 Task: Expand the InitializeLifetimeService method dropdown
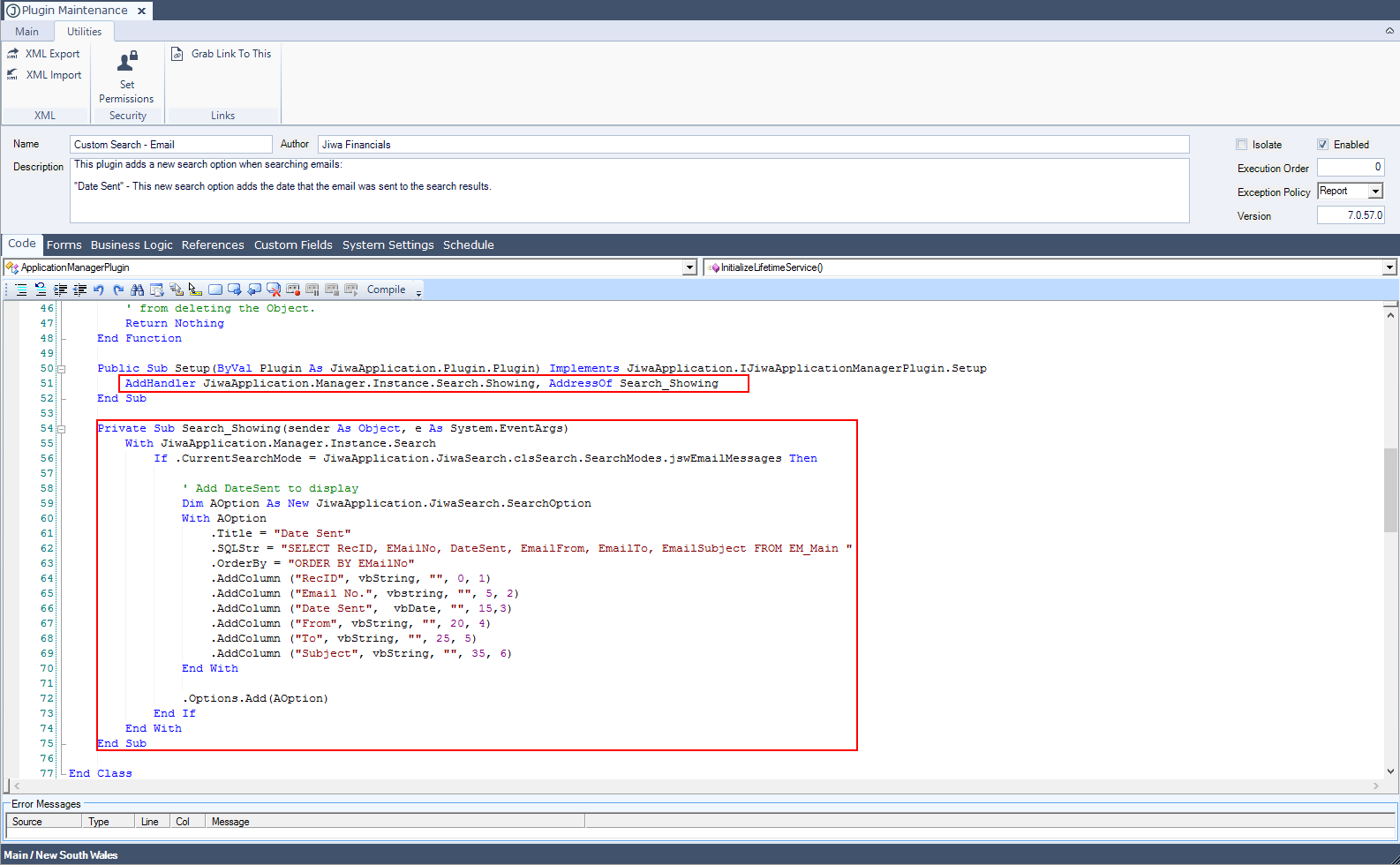[1389, 267]
